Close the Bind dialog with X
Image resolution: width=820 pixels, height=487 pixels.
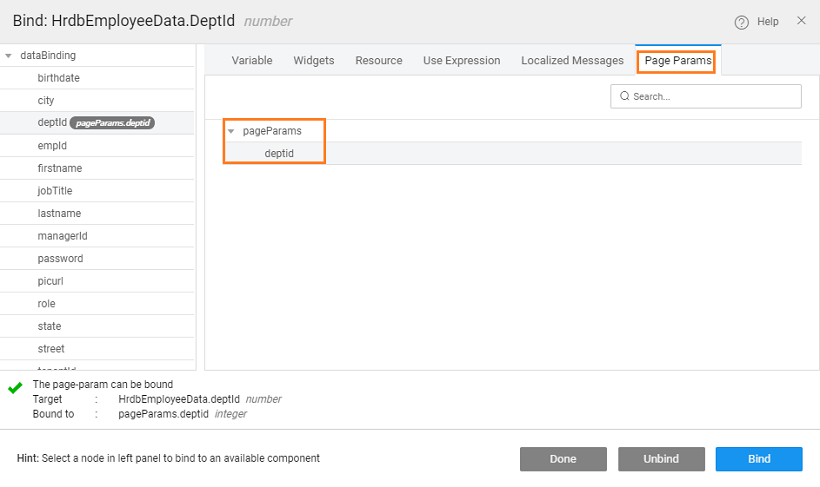(x=800, y=21)
